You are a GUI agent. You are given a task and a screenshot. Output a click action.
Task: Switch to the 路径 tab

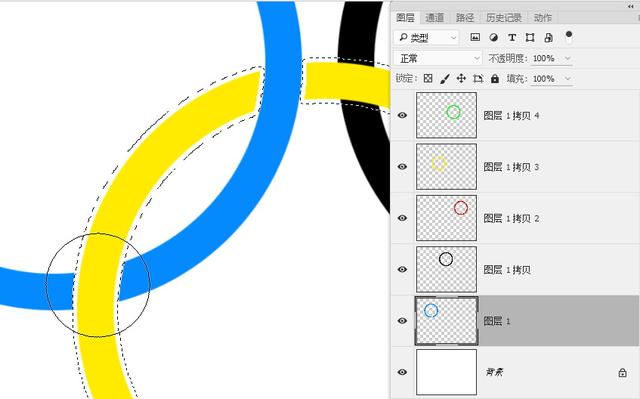[x=465, y=18]
